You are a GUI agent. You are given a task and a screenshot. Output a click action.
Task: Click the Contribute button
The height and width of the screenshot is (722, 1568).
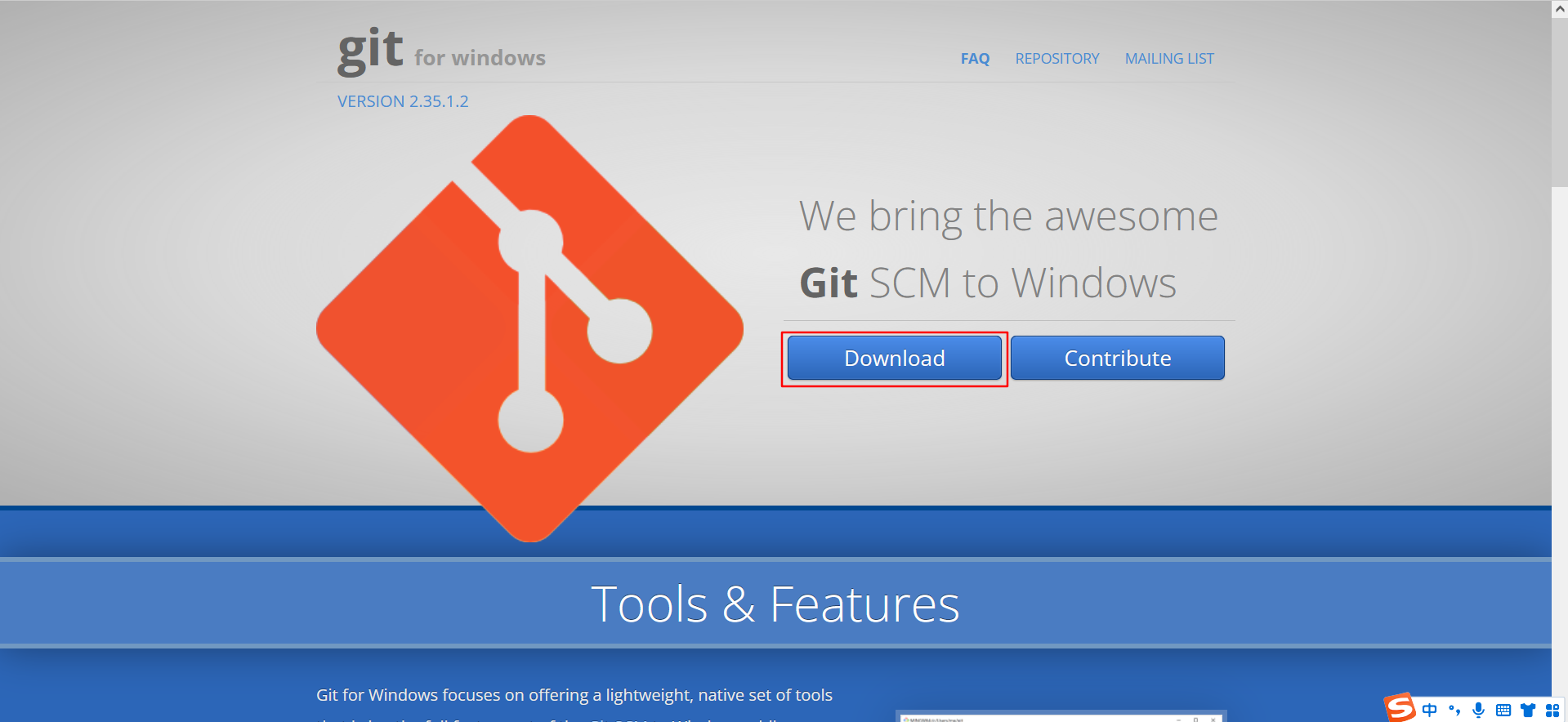click(1118, 359)
